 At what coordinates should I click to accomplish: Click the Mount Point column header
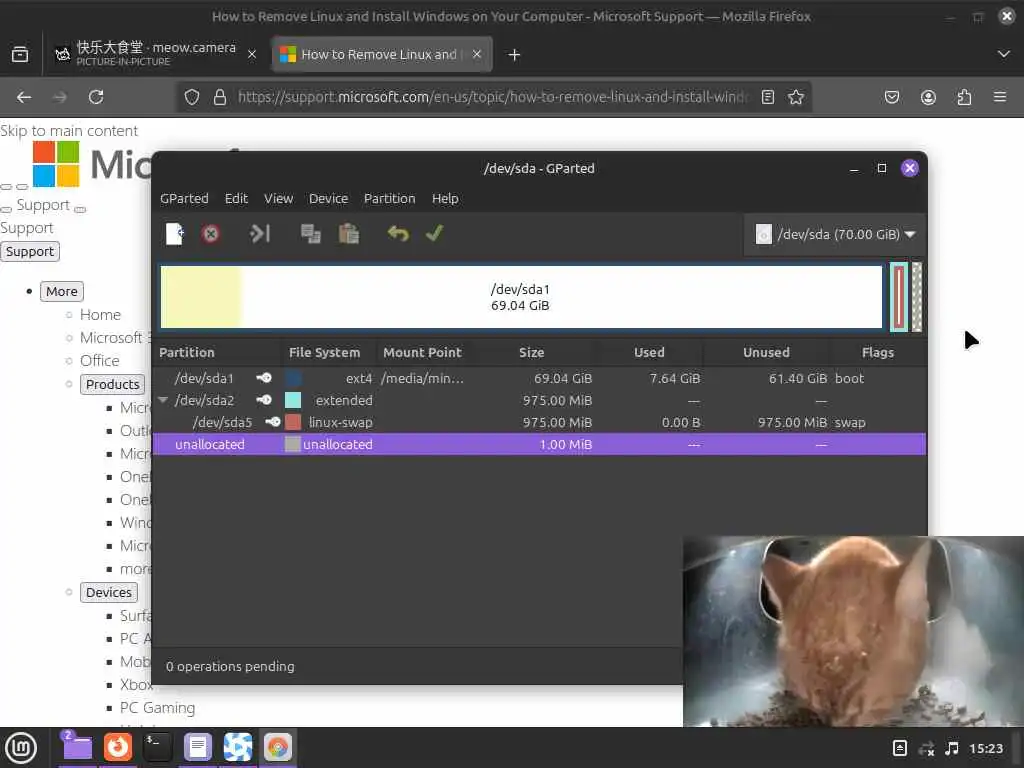pyautogui.click(x=422, y=353)
